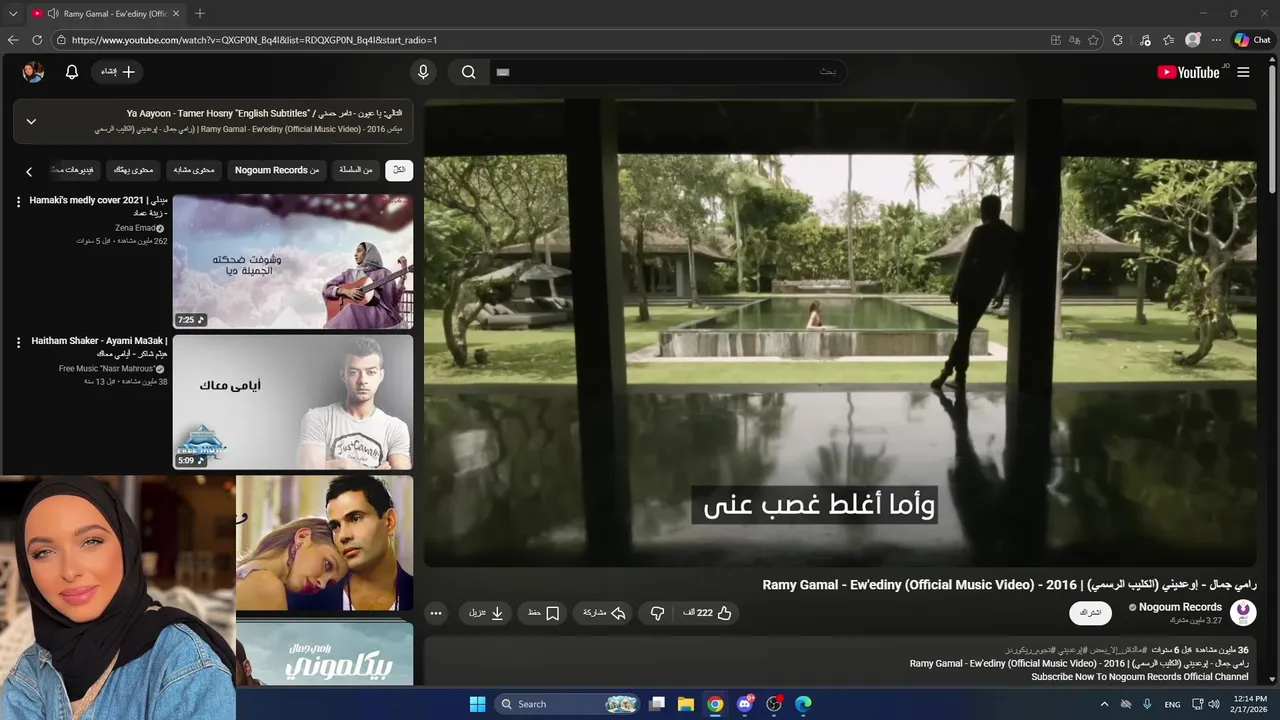Screen dimensions: 1280x720
Task: Mute the tab via speaker icon
Action: pos(52,14)
